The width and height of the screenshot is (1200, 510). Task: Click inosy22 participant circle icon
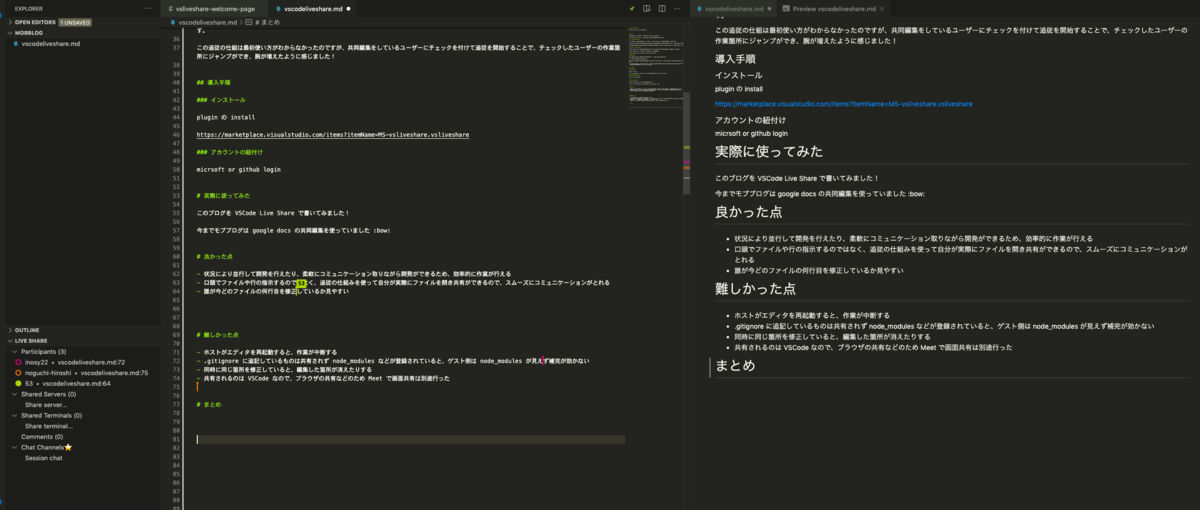18,361
